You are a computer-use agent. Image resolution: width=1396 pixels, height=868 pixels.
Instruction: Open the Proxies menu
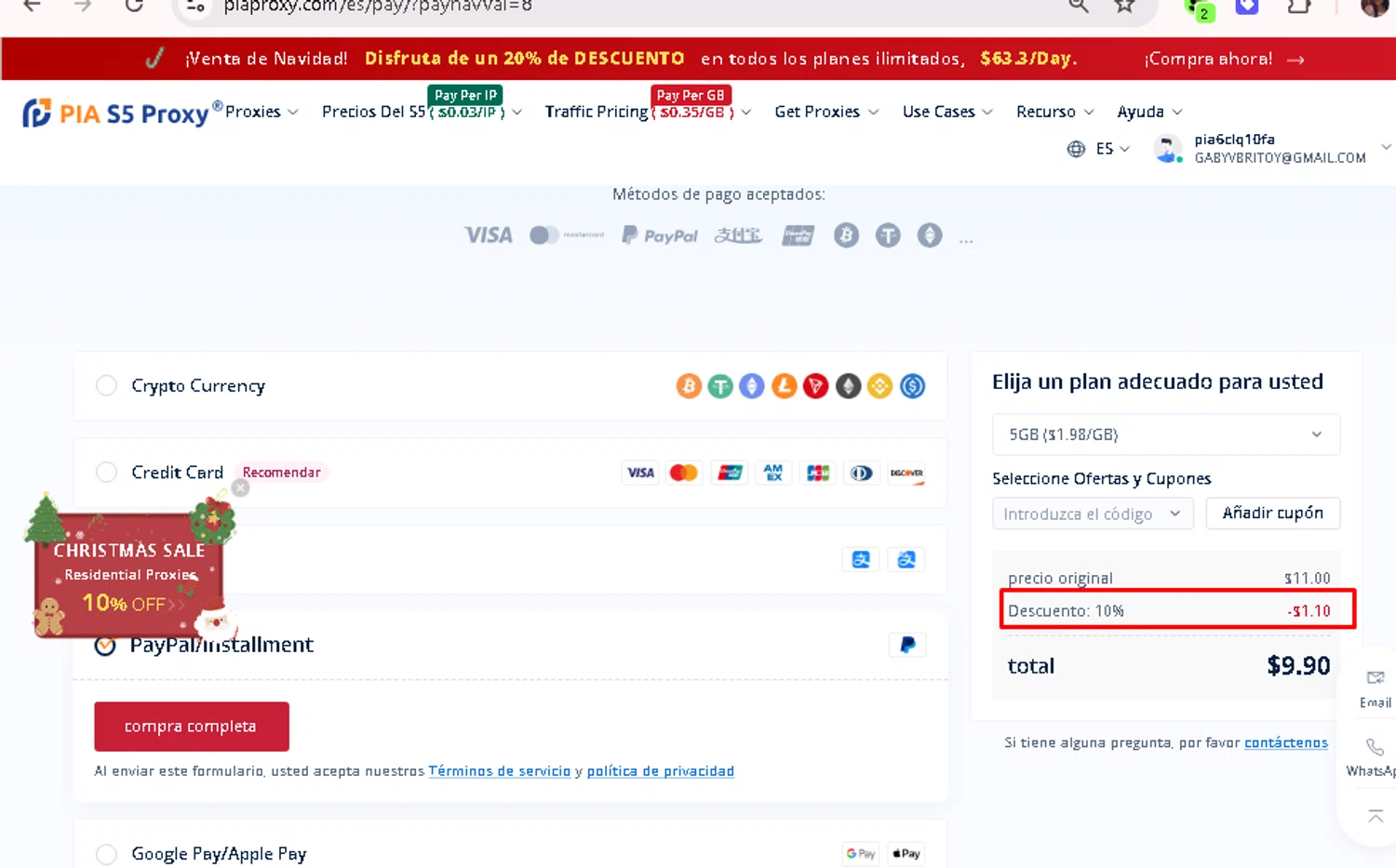click(262, 112)
